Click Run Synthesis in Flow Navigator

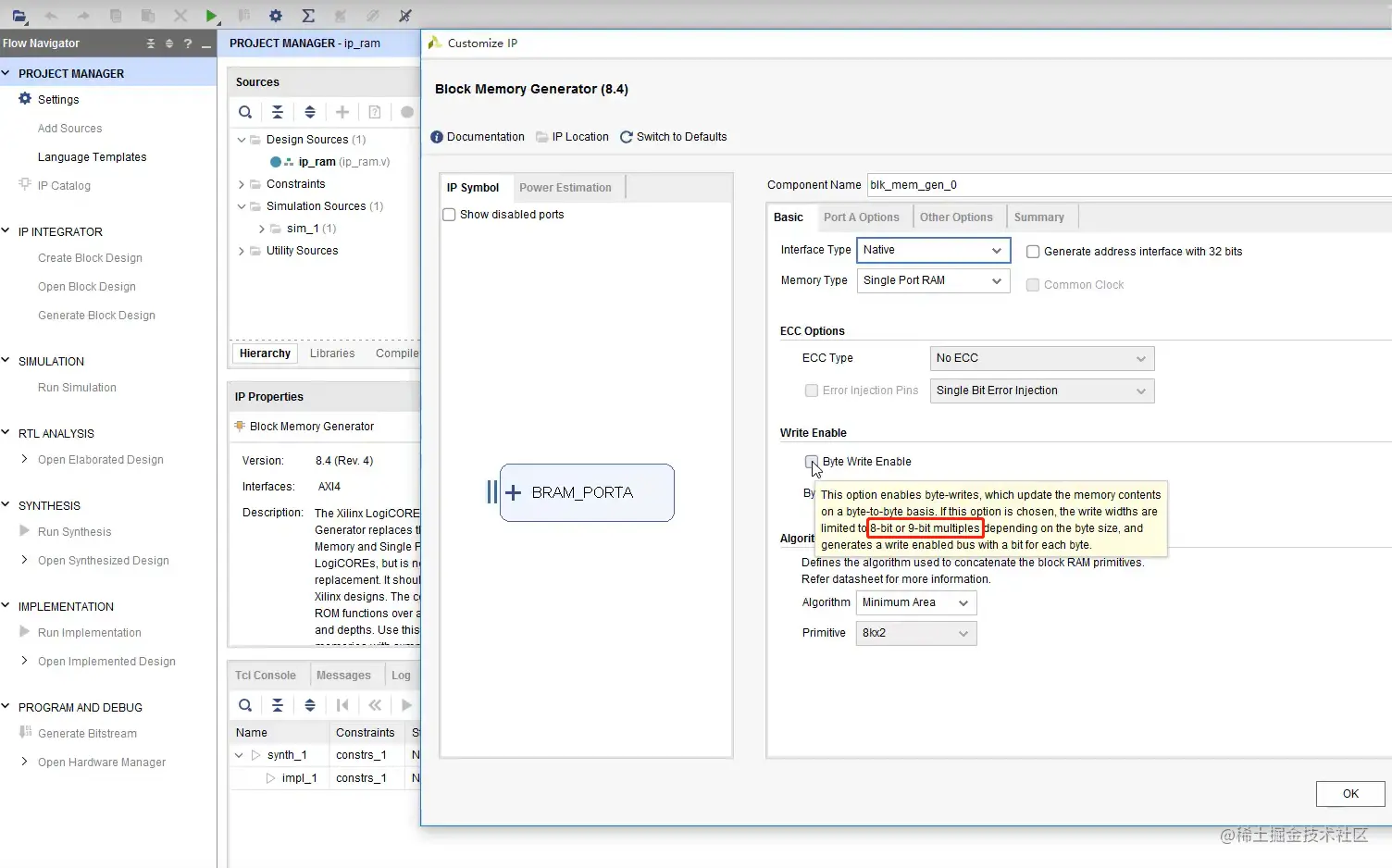74,532
